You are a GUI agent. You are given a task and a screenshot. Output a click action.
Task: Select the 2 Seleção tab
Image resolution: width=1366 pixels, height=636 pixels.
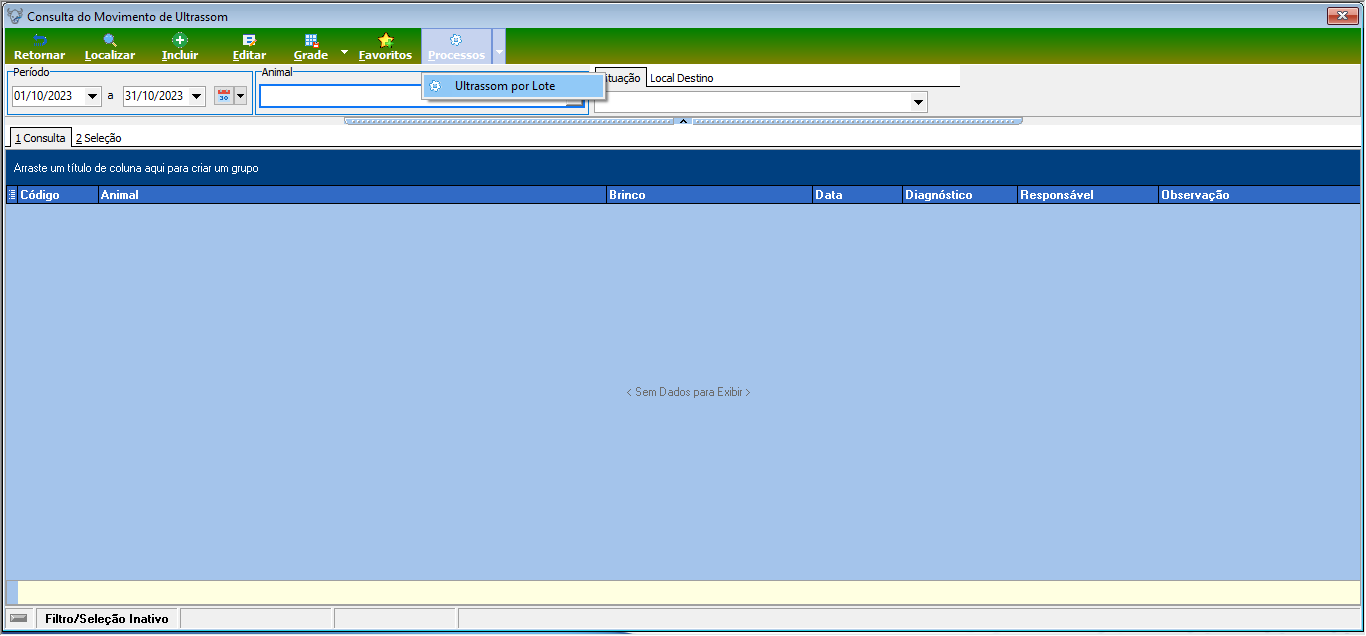point(98,138)
